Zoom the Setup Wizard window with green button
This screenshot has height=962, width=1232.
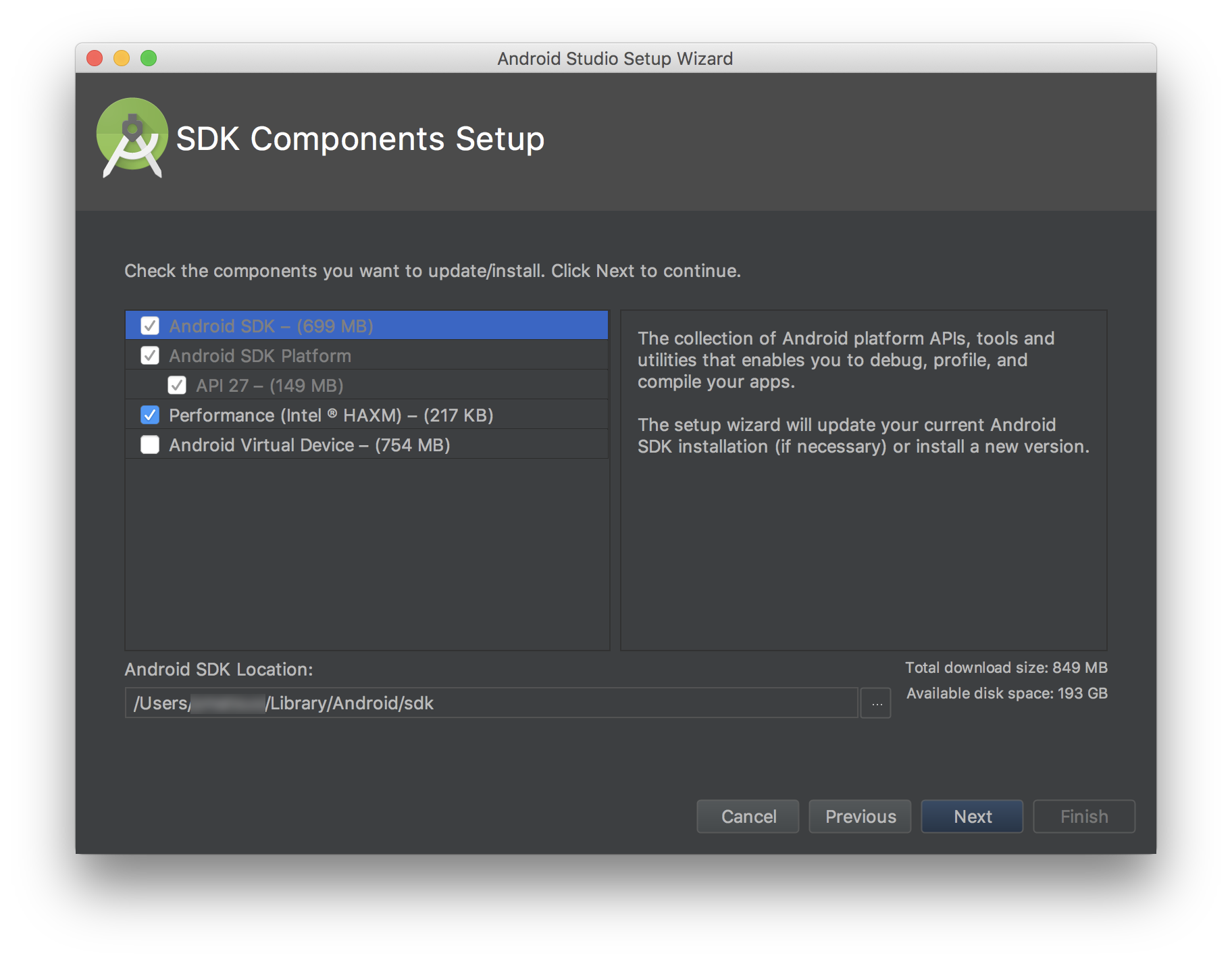pos(149,58)
